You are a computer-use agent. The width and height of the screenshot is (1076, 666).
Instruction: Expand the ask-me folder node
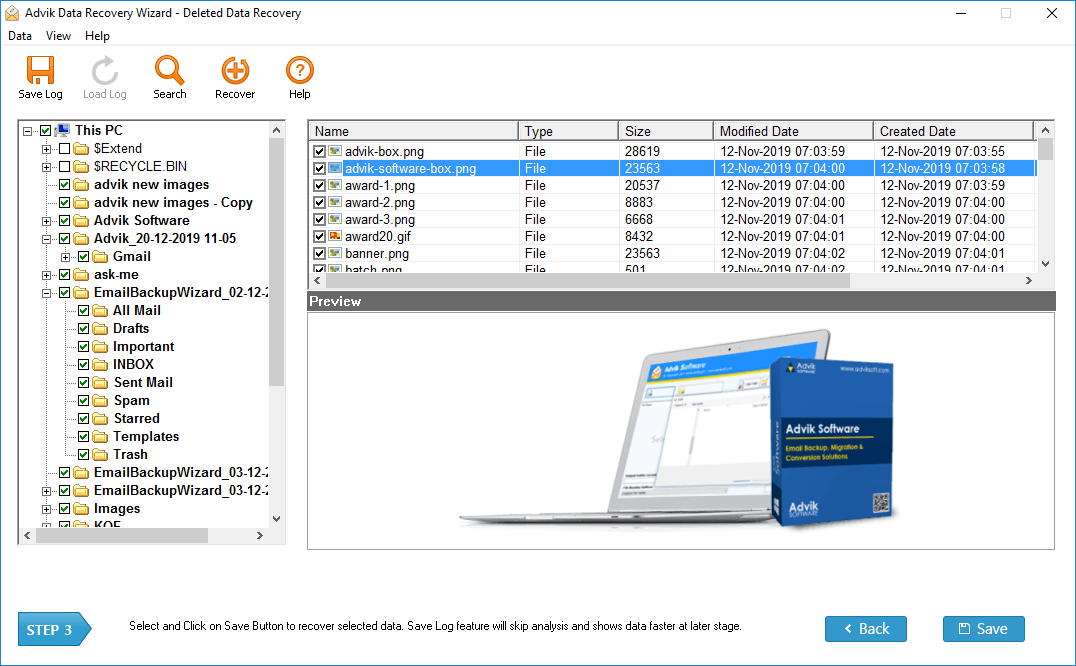pyautogui.click(x=46, y=275)
